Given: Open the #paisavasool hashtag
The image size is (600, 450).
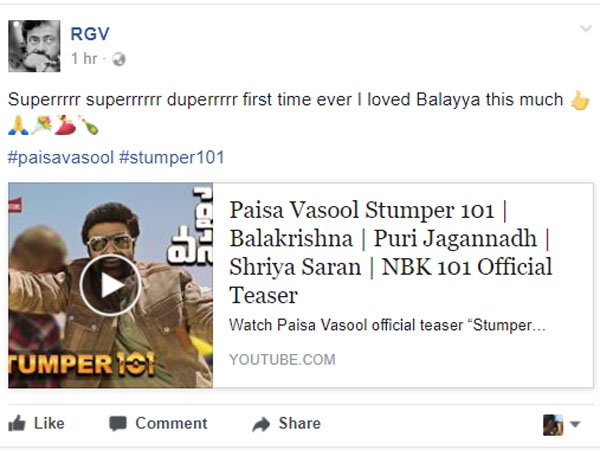Looking at the screenshot, I should (61, 158).
